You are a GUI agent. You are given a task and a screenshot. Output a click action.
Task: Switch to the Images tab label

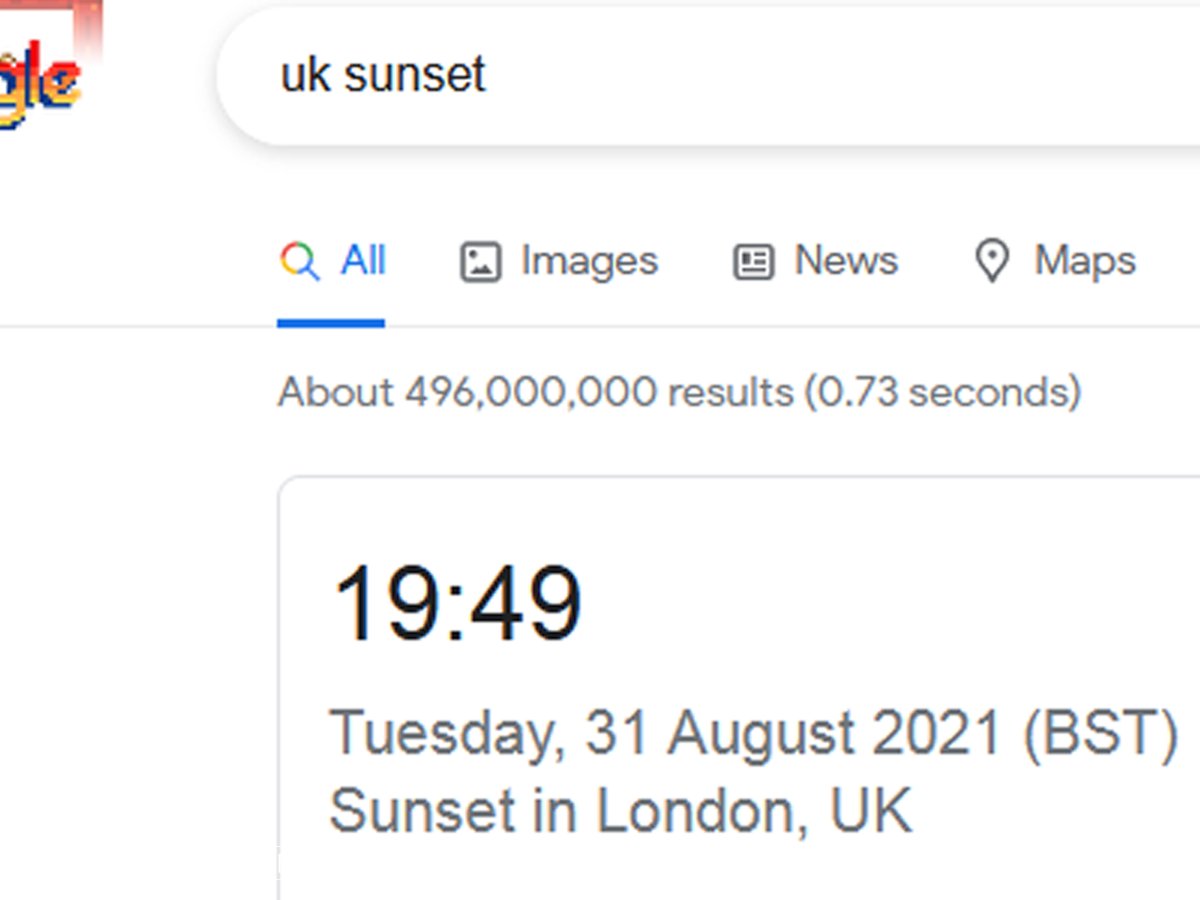pos(589,262)
